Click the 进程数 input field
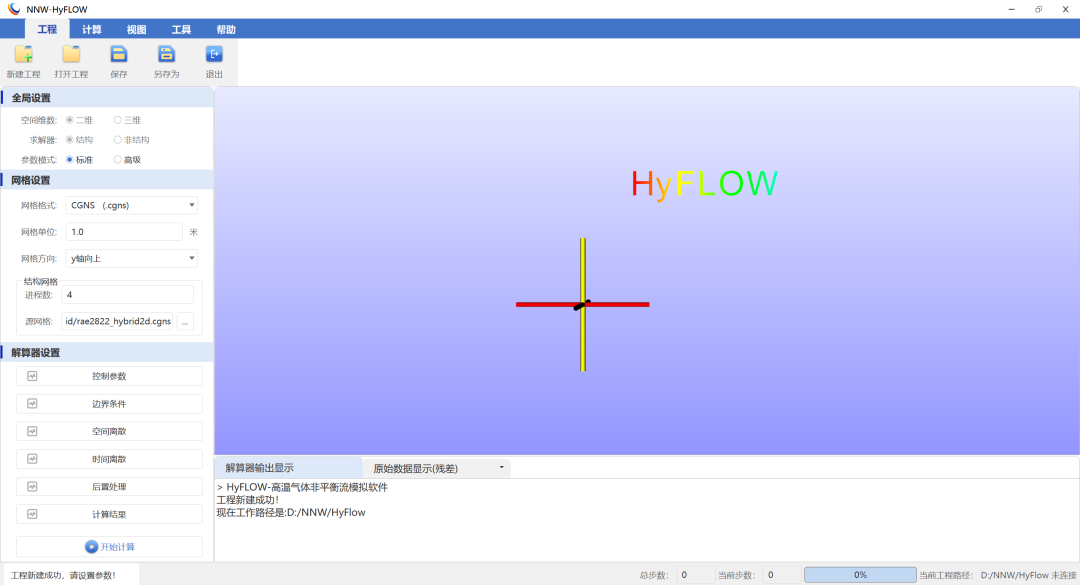The height and width of the screenshot is (585, 1080). 127,295
